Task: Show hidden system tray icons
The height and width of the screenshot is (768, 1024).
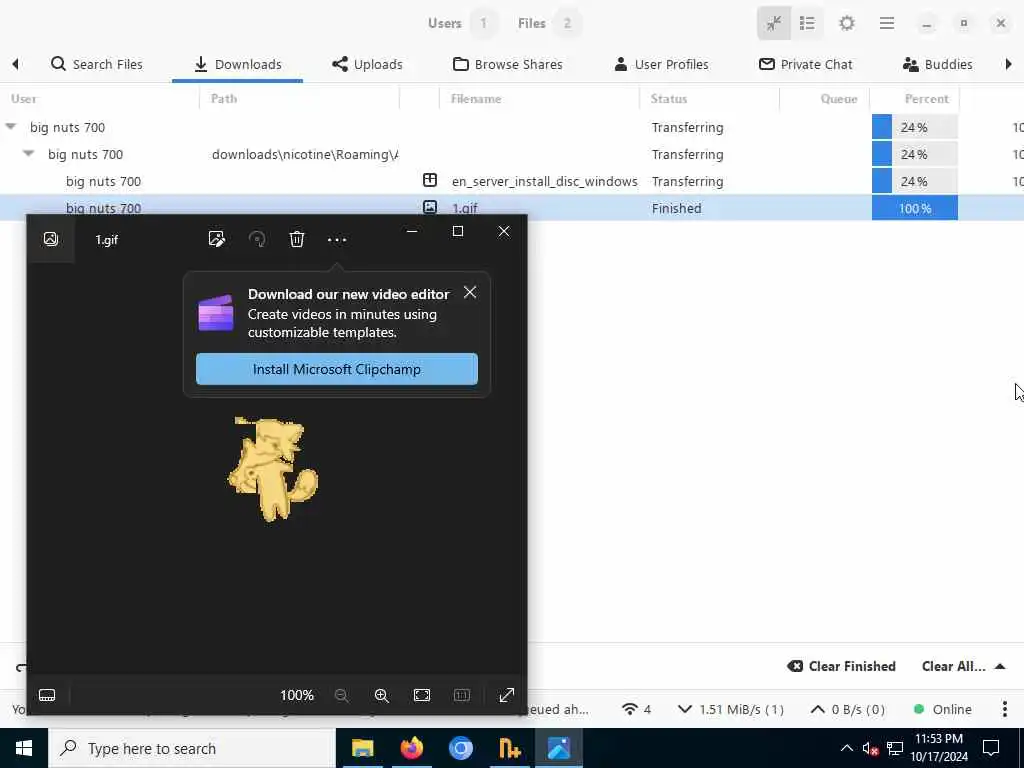Action: coord(846,748)
